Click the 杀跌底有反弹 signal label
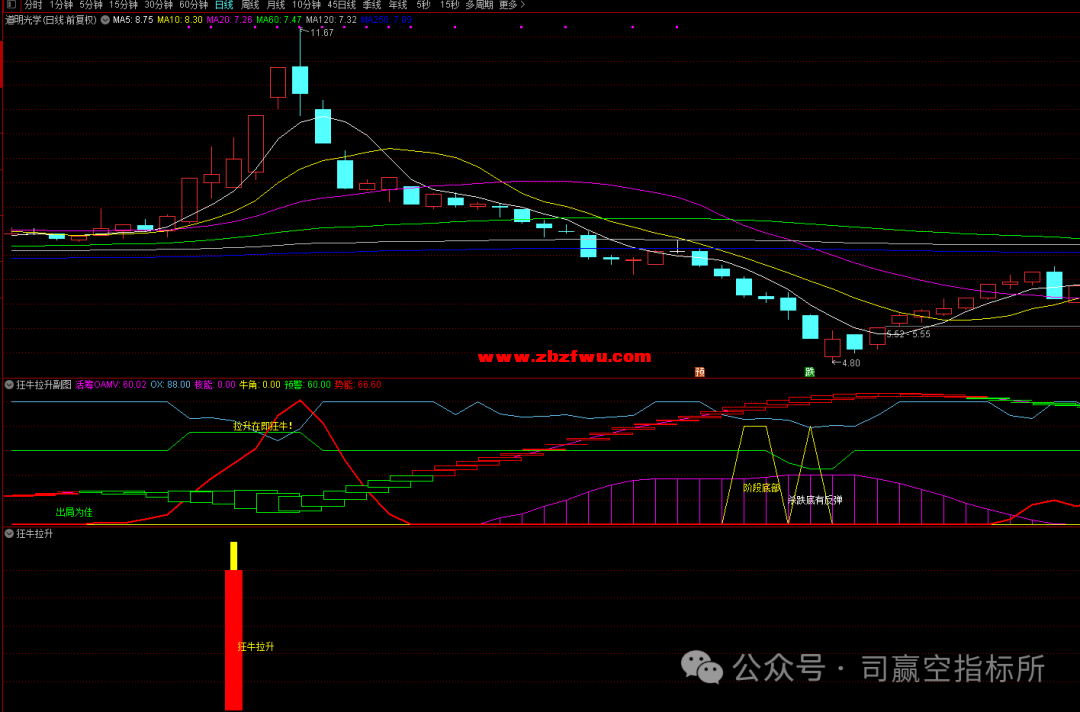1080x712 pixels. [x=815, y=500]
